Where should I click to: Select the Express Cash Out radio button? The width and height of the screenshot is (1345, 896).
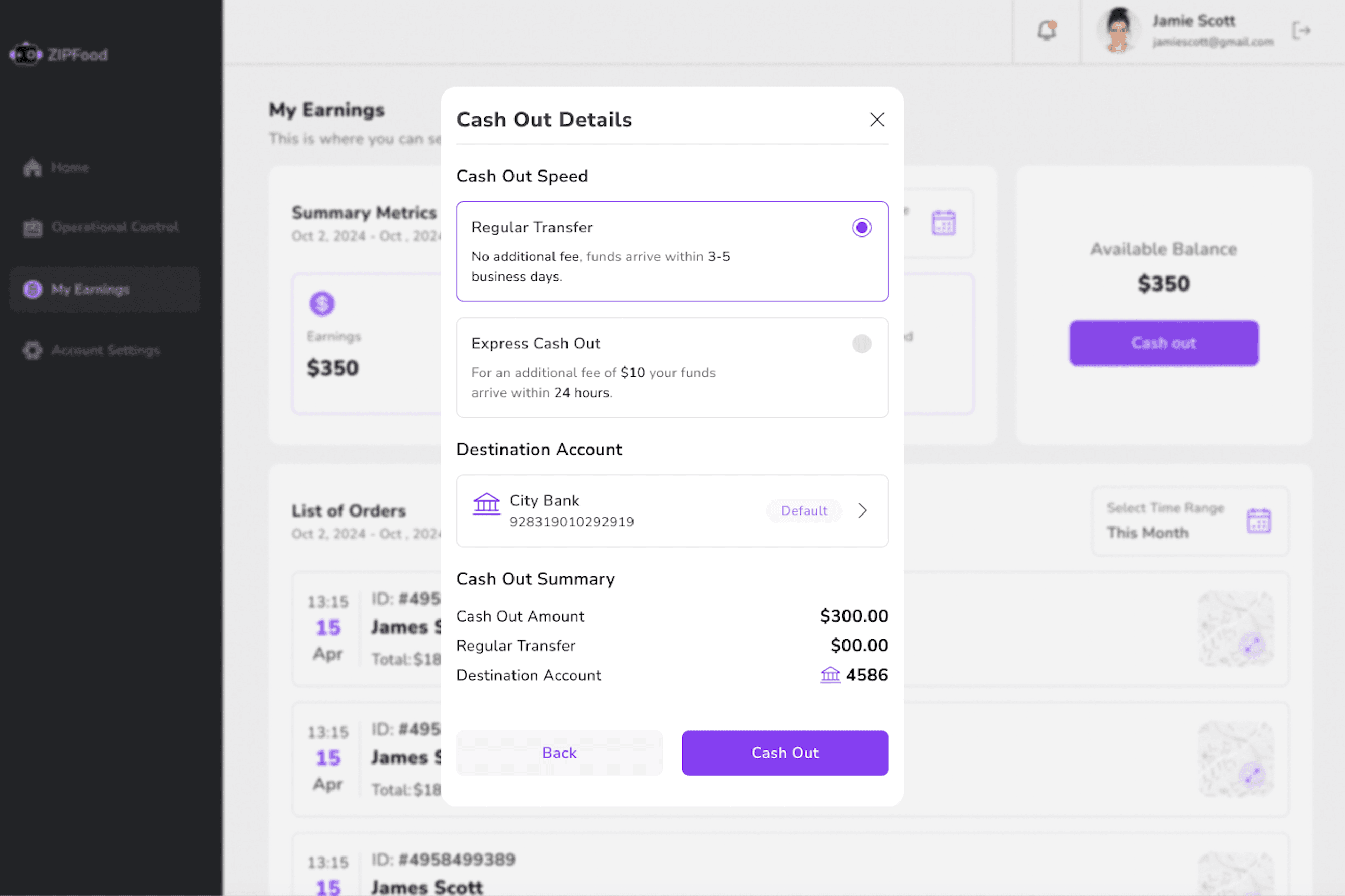[861, 344]
